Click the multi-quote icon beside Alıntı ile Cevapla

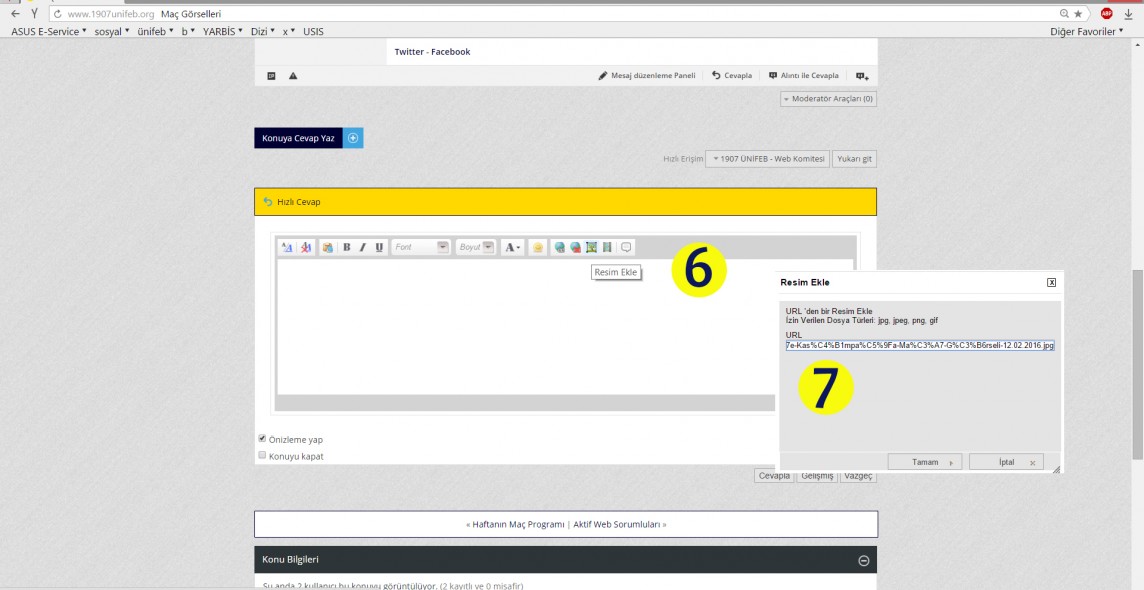point(861,76)
